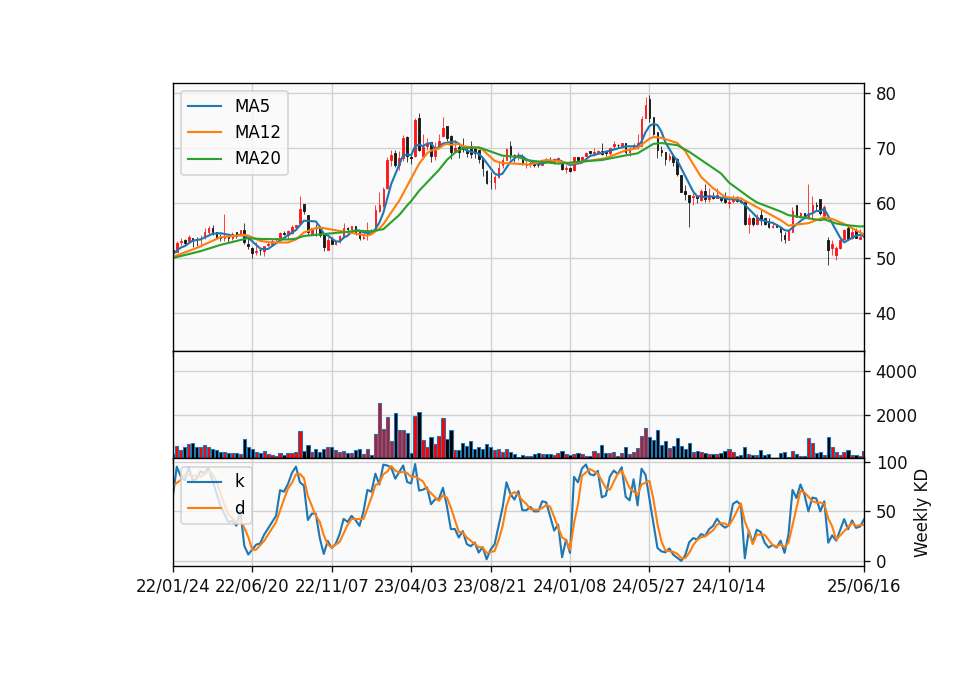Click the price axis value 80
The image size is (960, 690).
(885, 94)
